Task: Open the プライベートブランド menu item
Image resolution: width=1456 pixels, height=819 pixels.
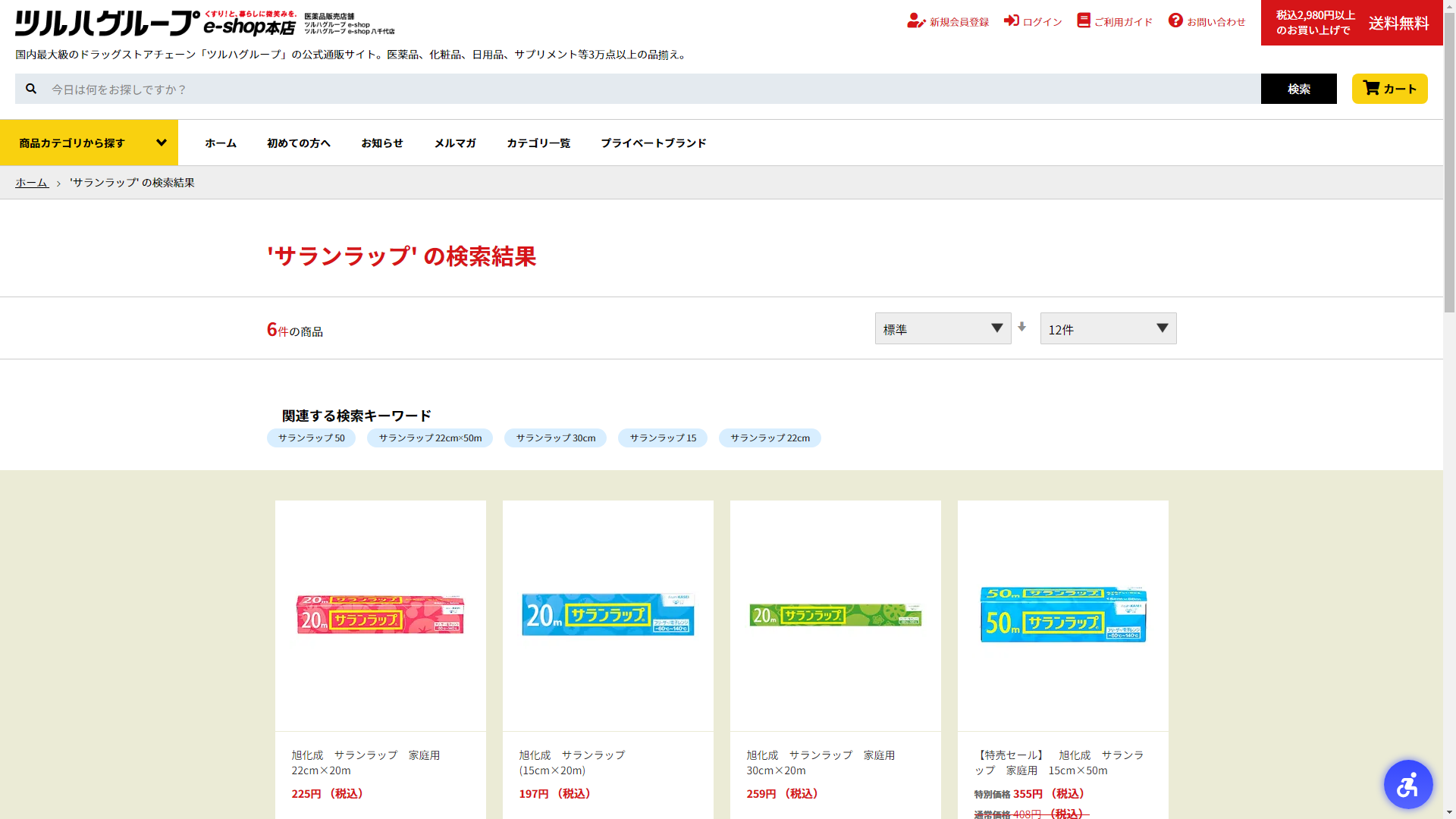Action: click(653, 143)
